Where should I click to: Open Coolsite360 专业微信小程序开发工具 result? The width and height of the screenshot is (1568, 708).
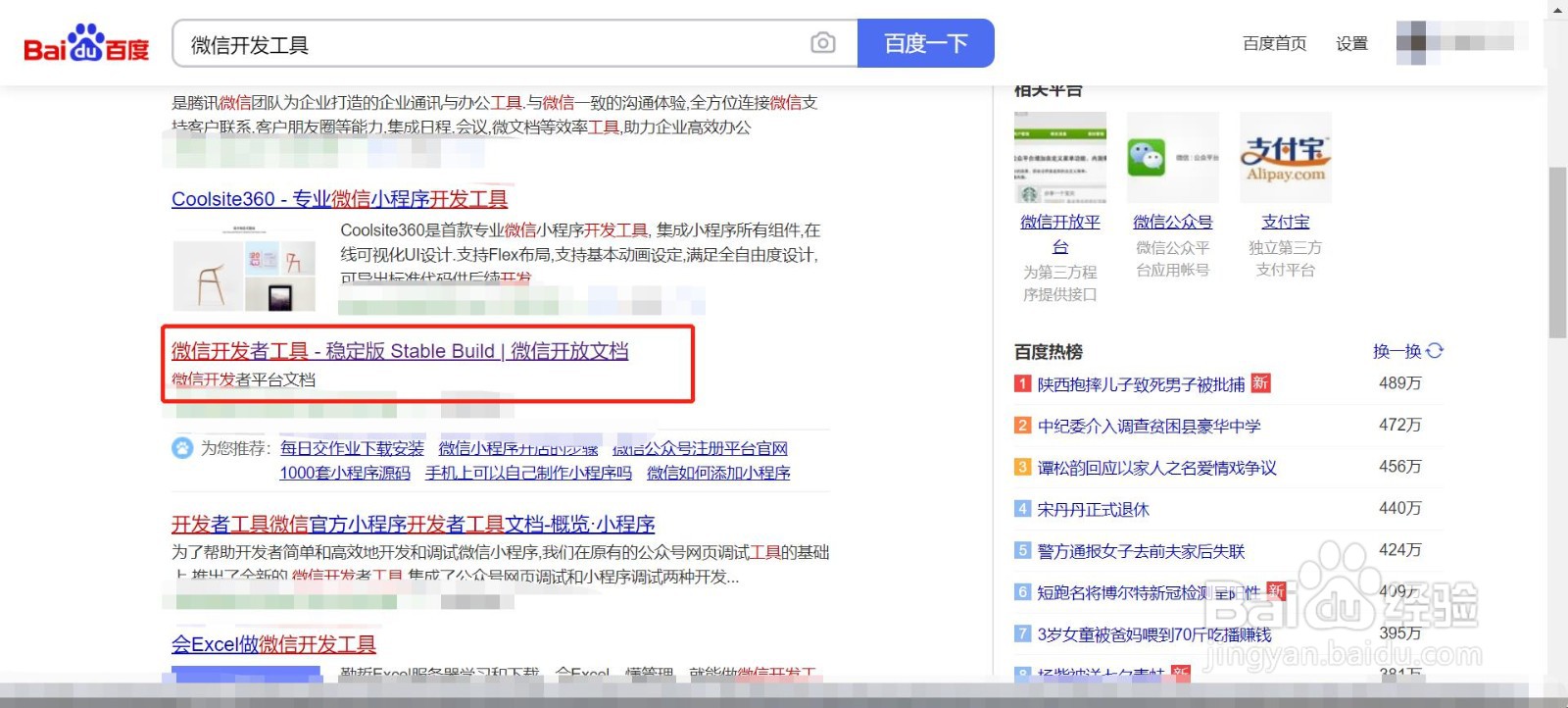tap(339, 199)
